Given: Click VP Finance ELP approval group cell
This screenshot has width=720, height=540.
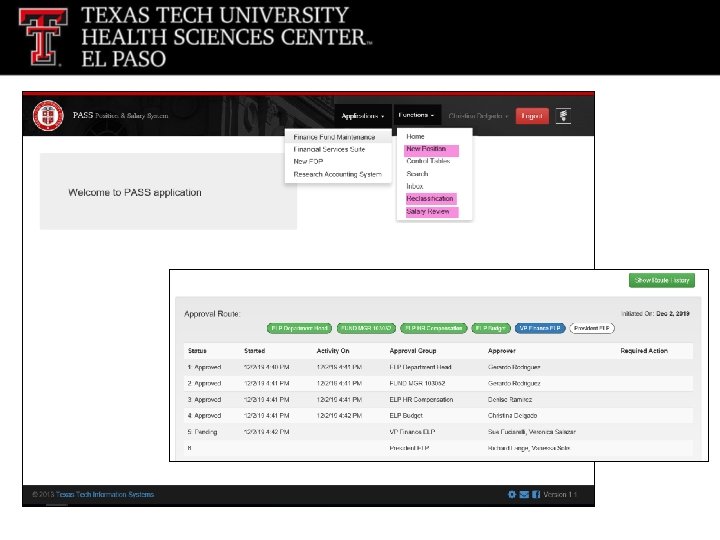Looking at the screenshot, I should pos(412,432).
